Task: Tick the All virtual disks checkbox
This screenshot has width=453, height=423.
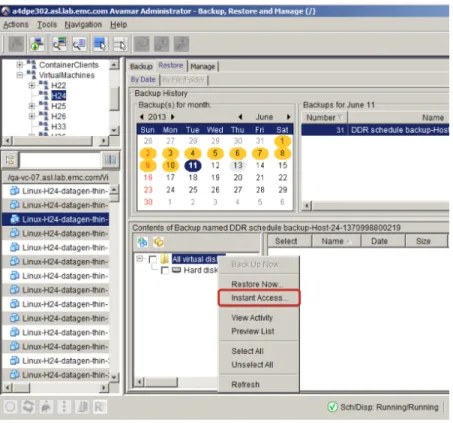Action: 153,259
